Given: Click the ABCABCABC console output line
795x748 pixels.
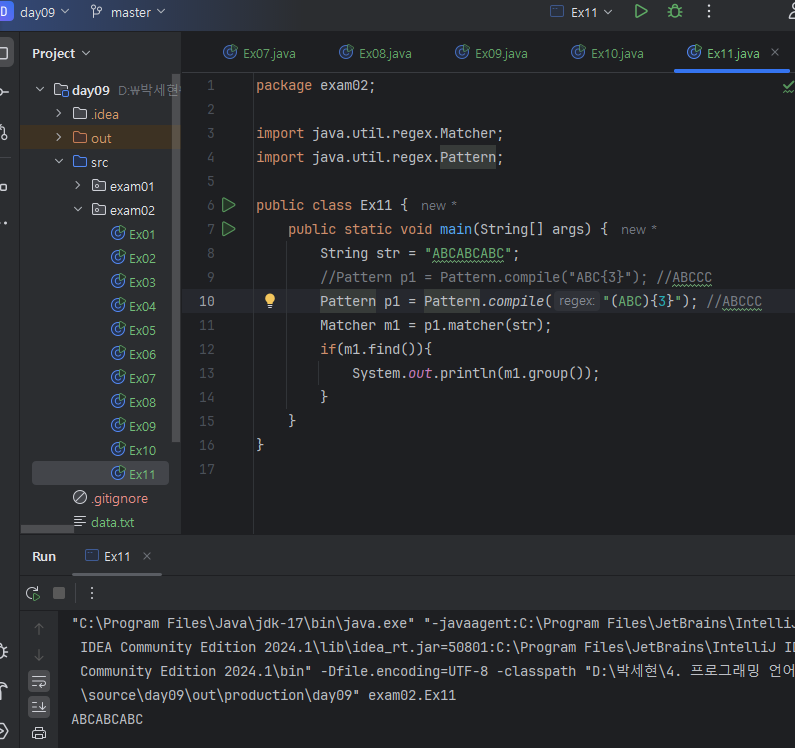Looking at the screenshot, I should click(107, 719).
